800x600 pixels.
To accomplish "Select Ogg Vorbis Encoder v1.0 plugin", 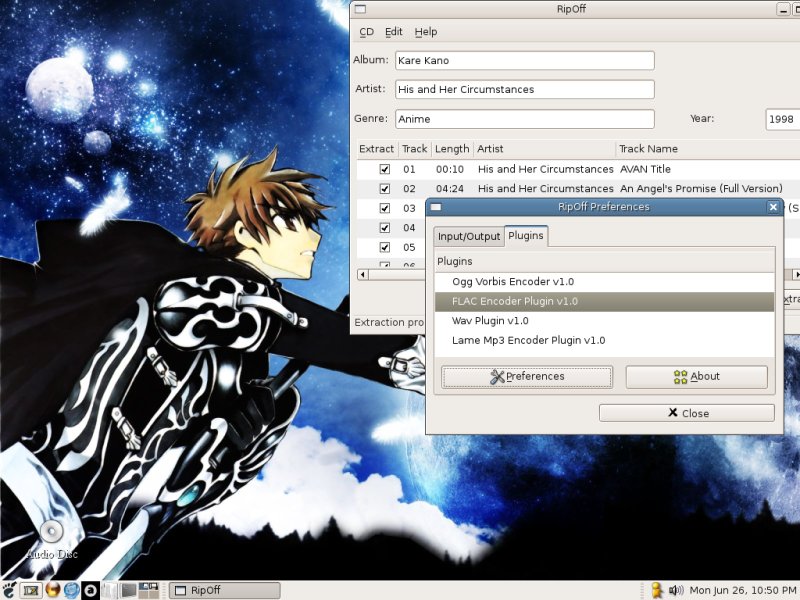I will click(513, 282).
